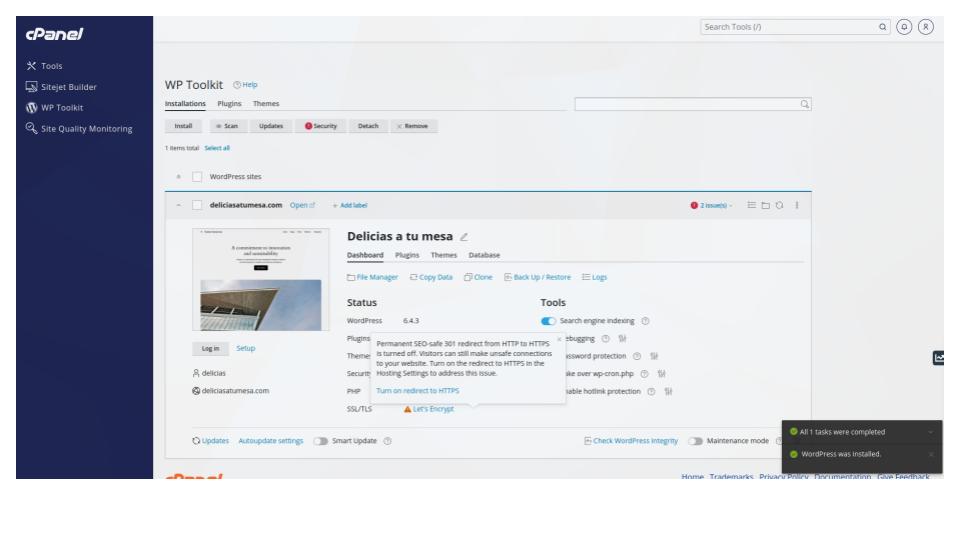Screen dimensions: 960x540
Task: Tick the WordPress sites select-all checkbox
Action: pyautogui.click(x=197, y=177)
